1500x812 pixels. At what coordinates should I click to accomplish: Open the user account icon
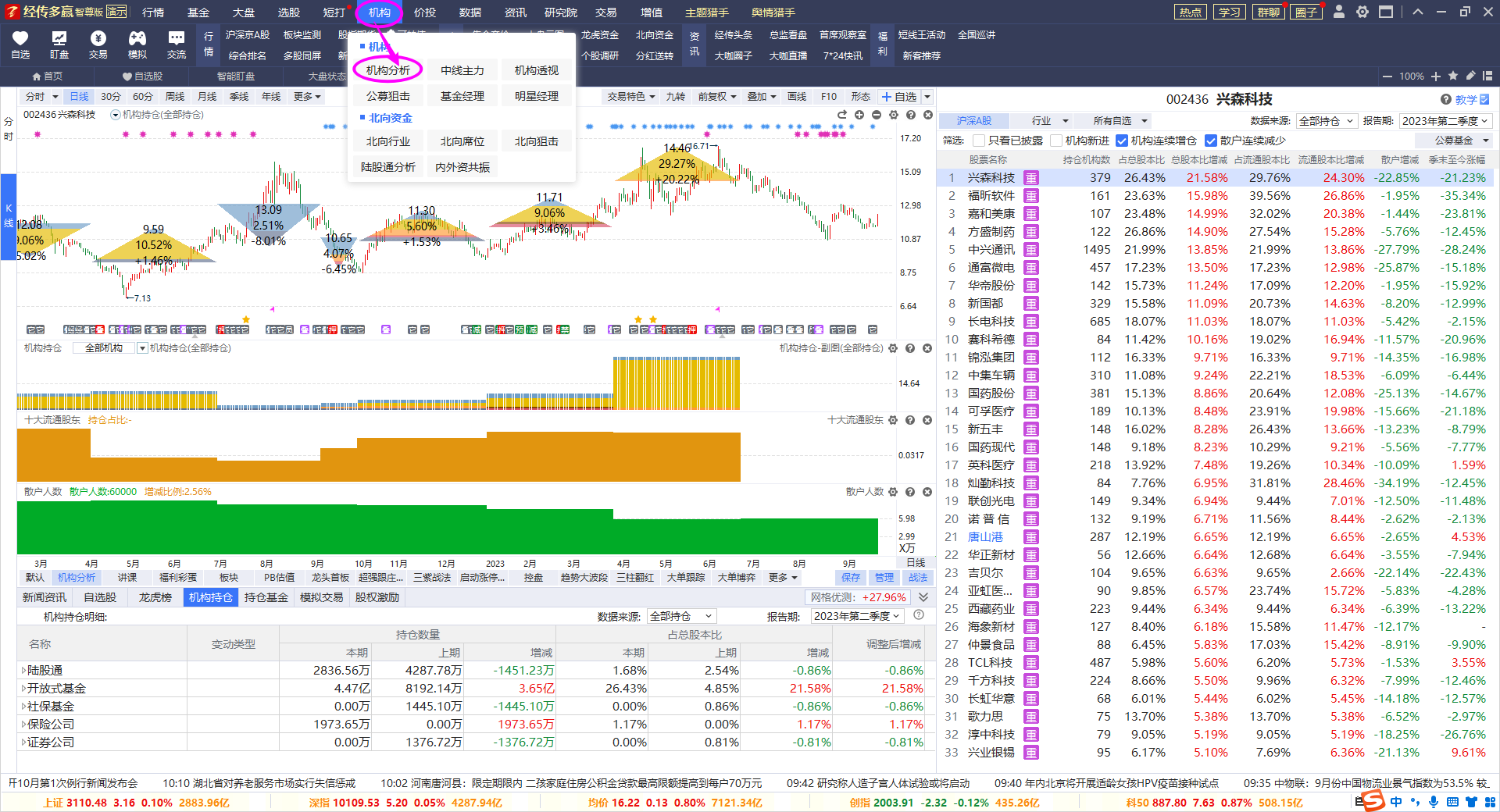pyautogui.click(x=1339, y=12)
